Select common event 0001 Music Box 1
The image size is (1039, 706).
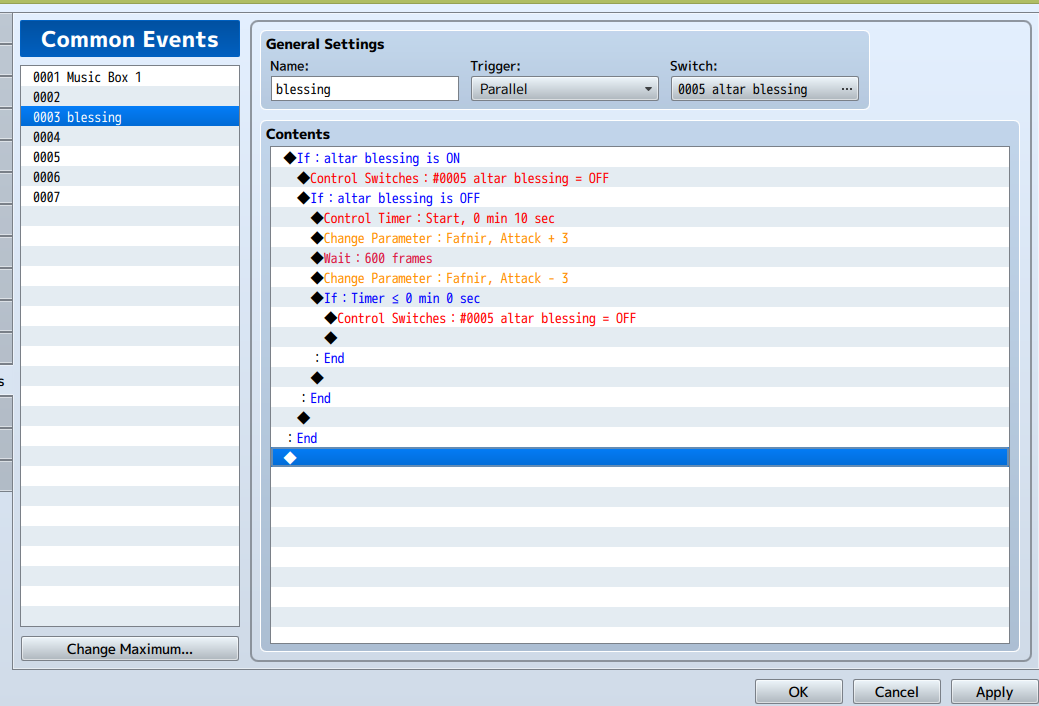point(130,77)
